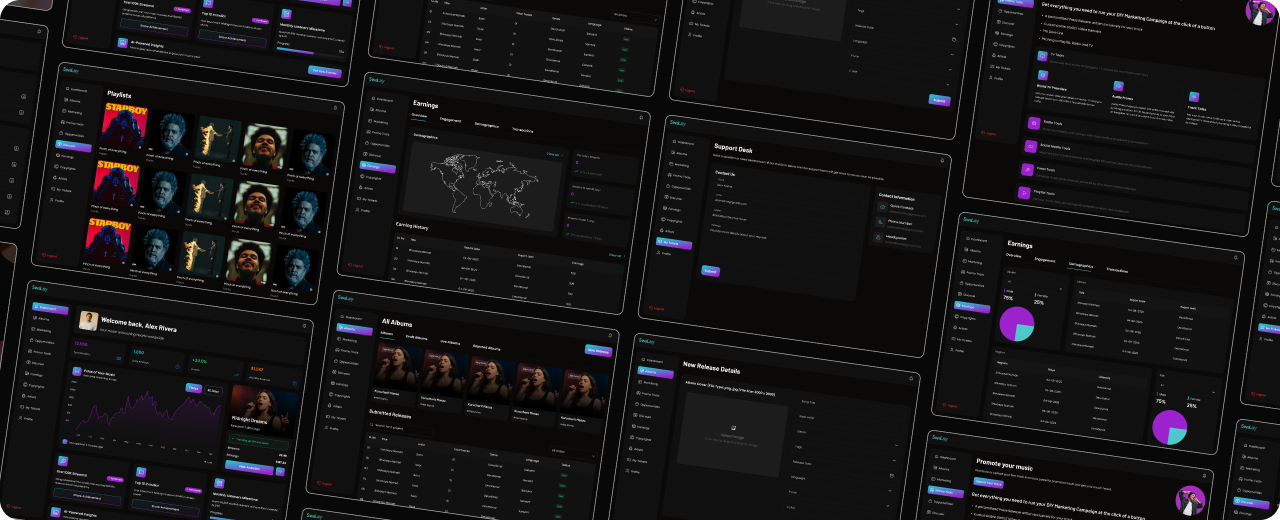Click the bell icon on the Support Desk screen
Image resolution: width=1280 pixels, height=520 pixels.
(x=941, y=159)
